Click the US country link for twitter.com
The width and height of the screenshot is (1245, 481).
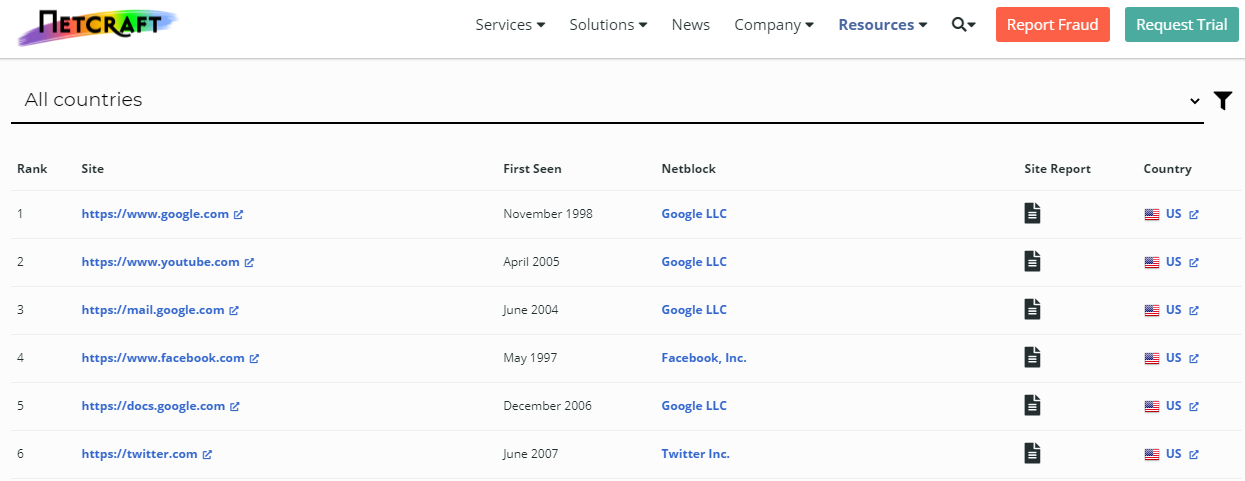click(x=1173, y=454)
